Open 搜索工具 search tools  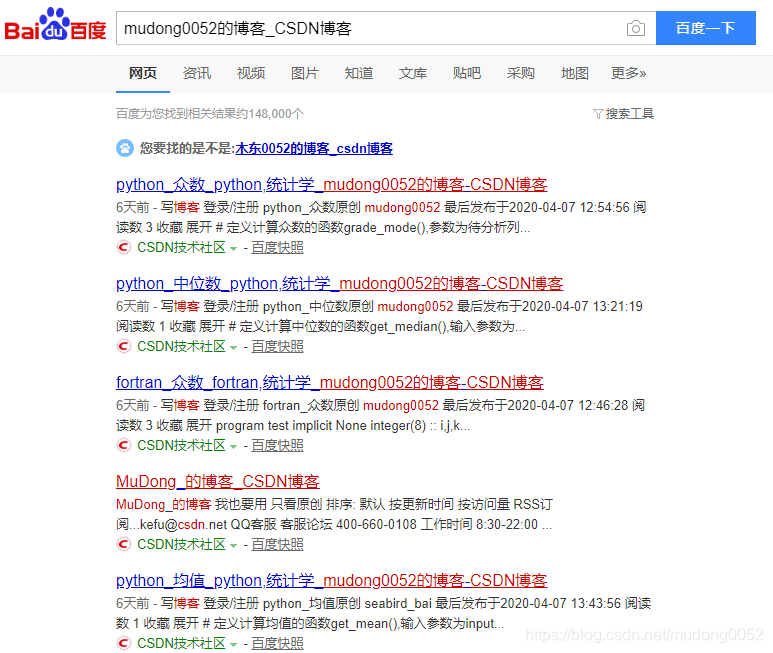tap(630, 114)
